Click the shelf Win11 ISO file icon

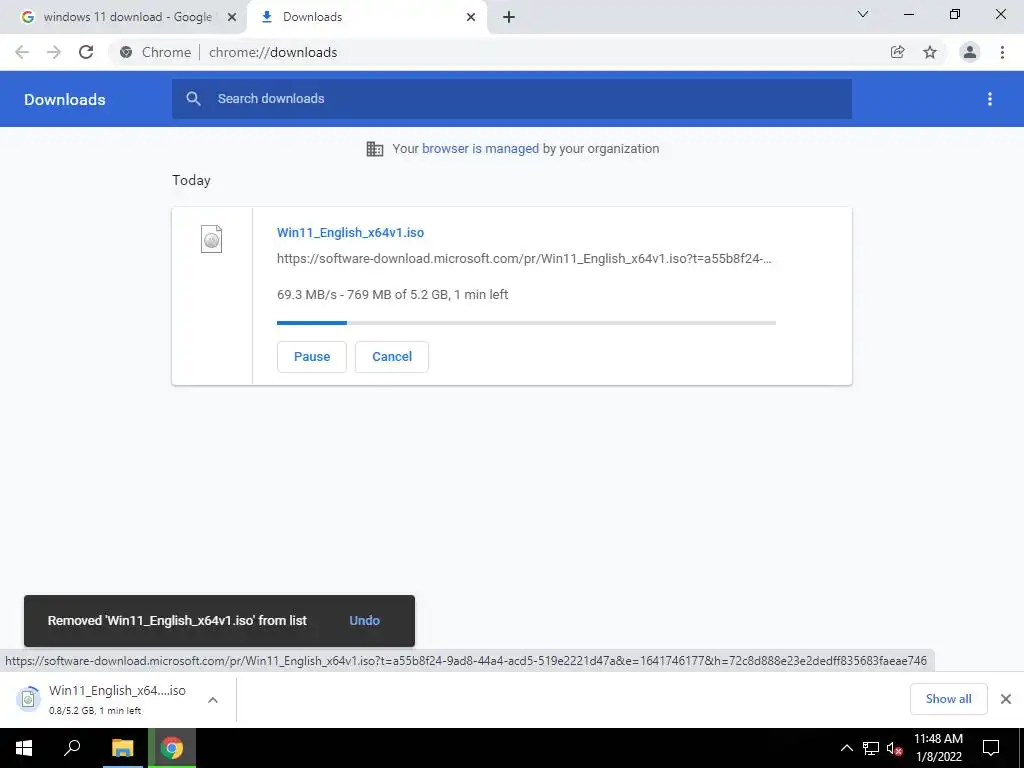[28, 699]
